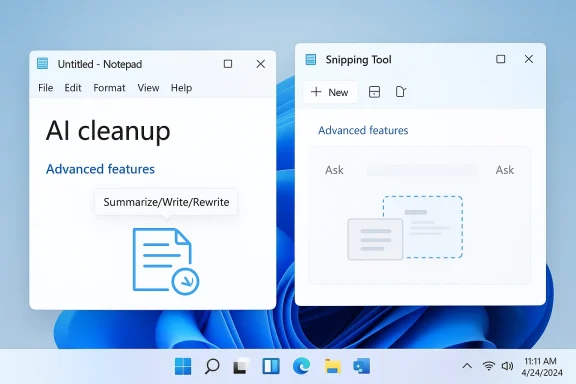Open Wi-Fi network settings in system tray
The width and height of the screenshot is (576, 384).
489,366
